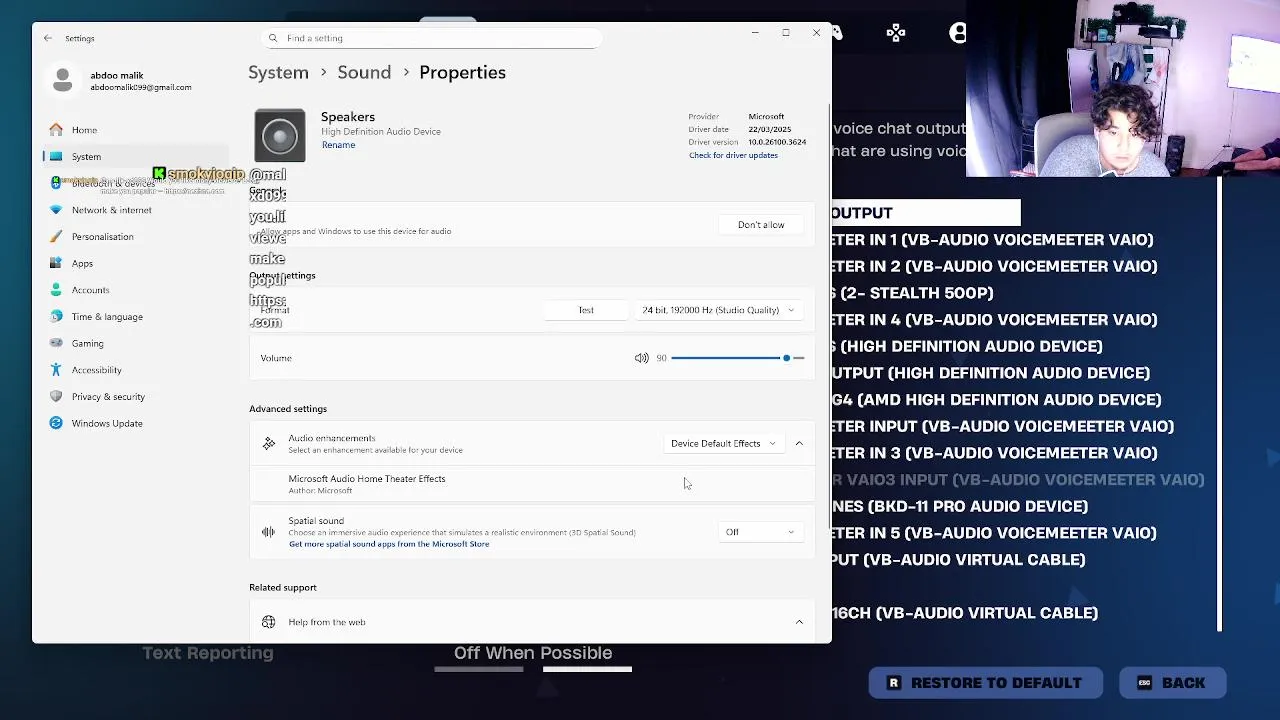Viewport: 1280px width, 720px height.
Task: Open the Spatial sound Off dropdown
Action: coord(760,532)
